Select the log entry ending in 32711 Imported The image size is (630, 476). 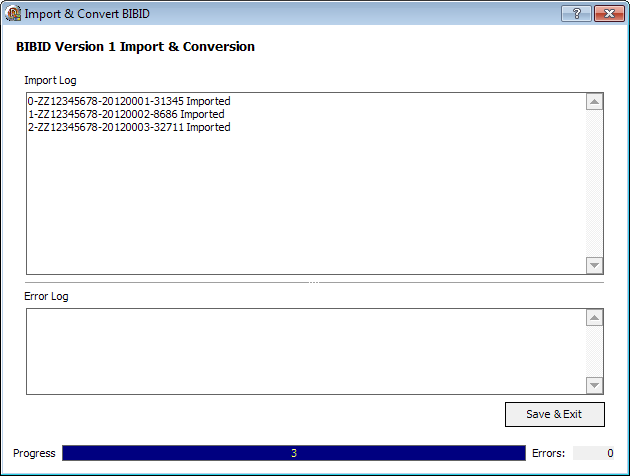129,127
